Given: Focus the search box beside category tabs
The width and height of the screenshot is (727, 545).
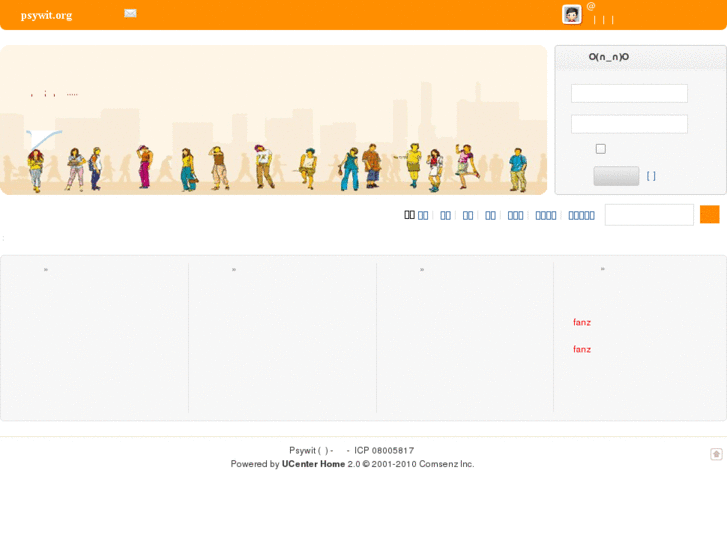Looking at the screenshot, I should pyautogui.click(x=649, y=215).
